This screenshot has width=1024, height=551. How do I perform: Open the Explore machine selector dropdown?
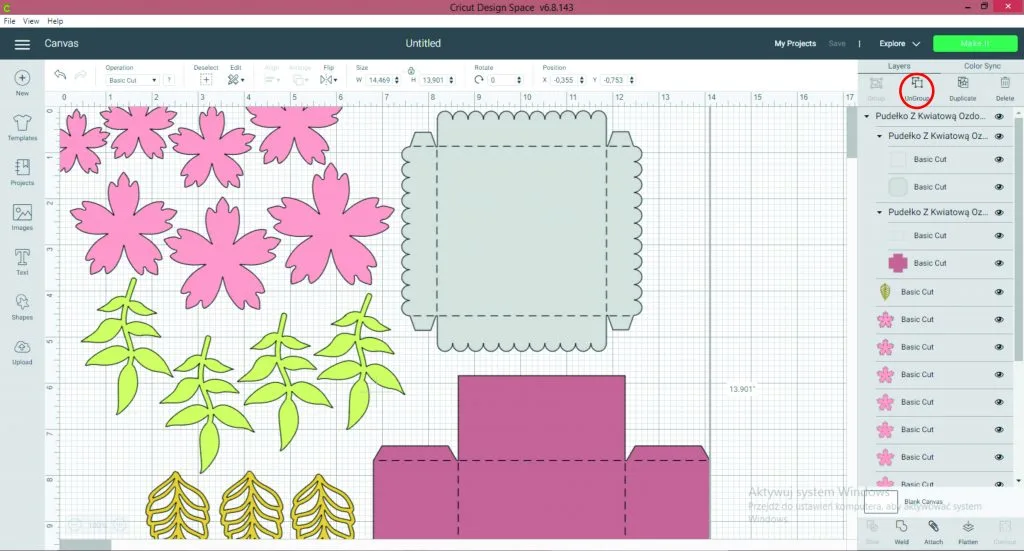[899, 44]
